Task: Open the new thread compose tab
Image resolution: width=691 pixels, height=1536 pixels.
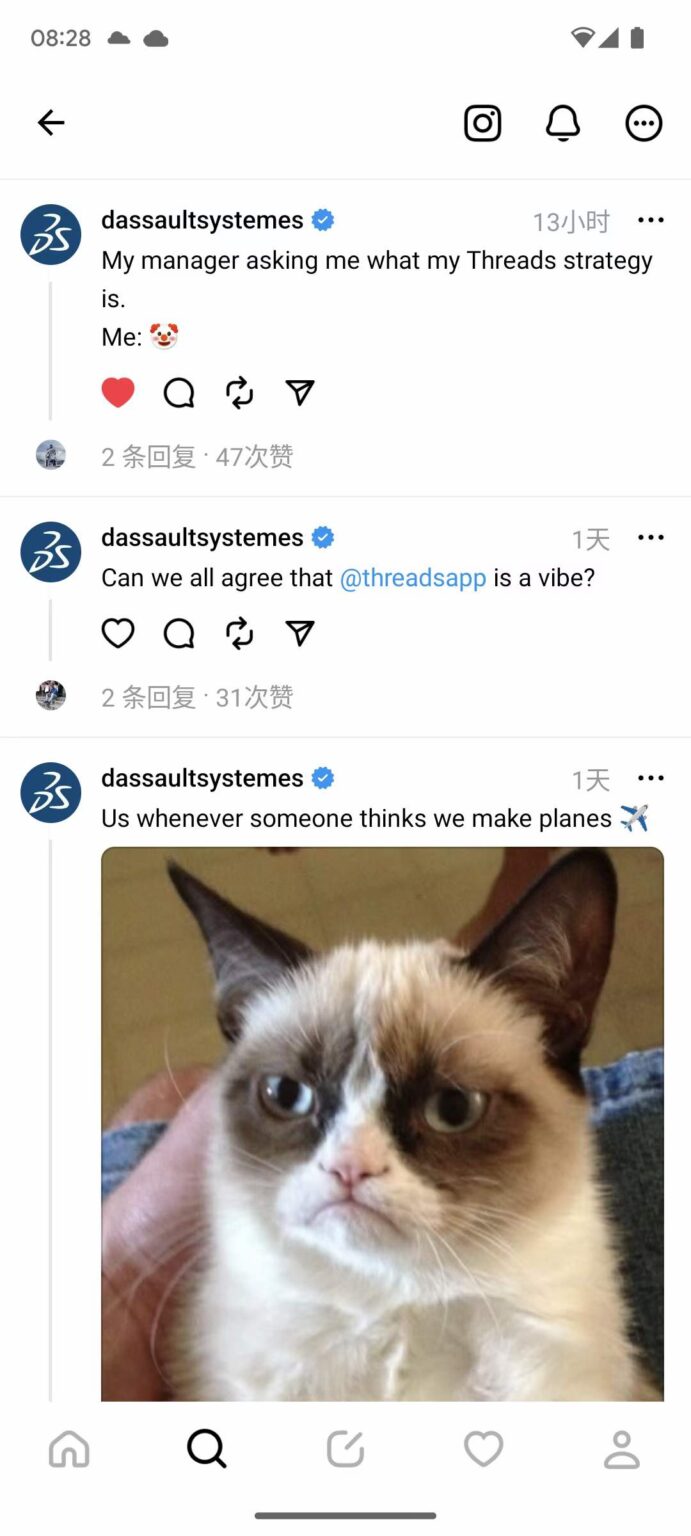Action: pyautogui.click(x=345, y=1449)
